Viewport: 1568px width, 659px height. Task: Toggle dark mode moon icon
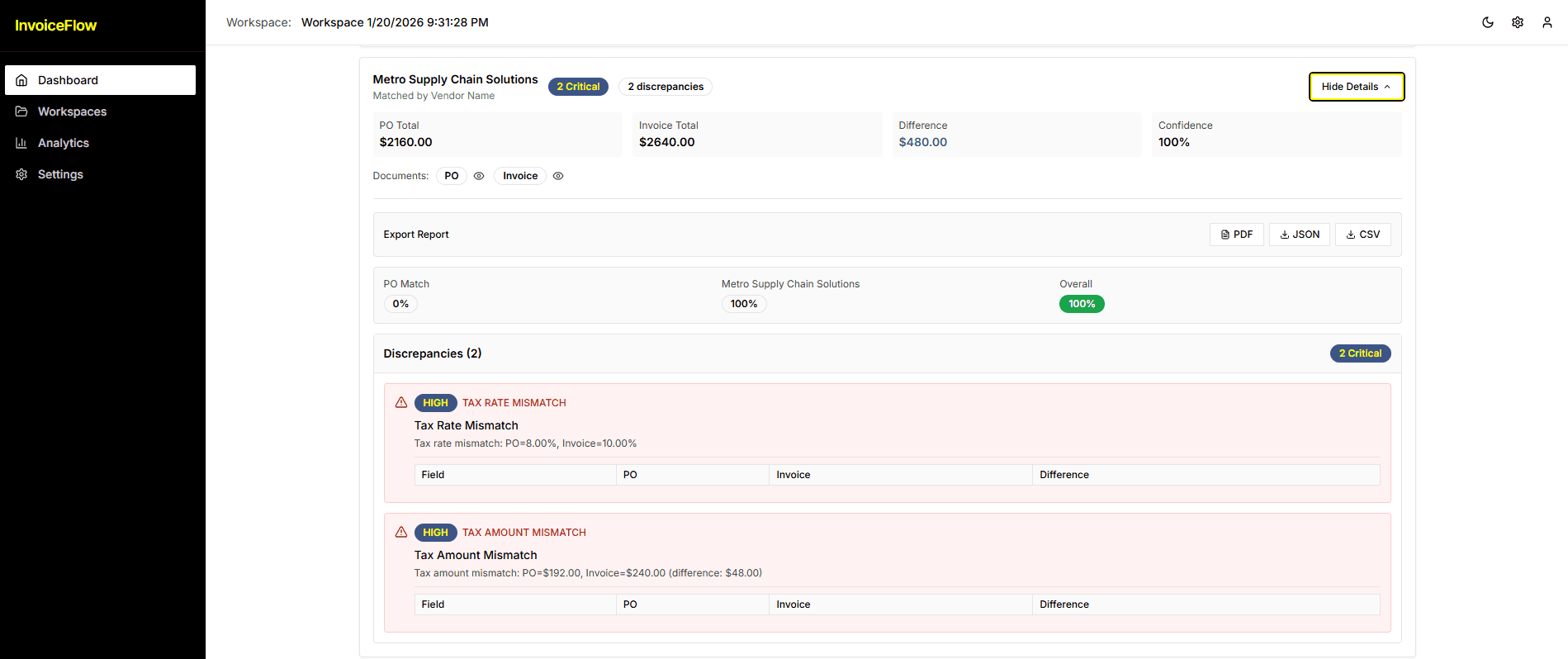1488,22
